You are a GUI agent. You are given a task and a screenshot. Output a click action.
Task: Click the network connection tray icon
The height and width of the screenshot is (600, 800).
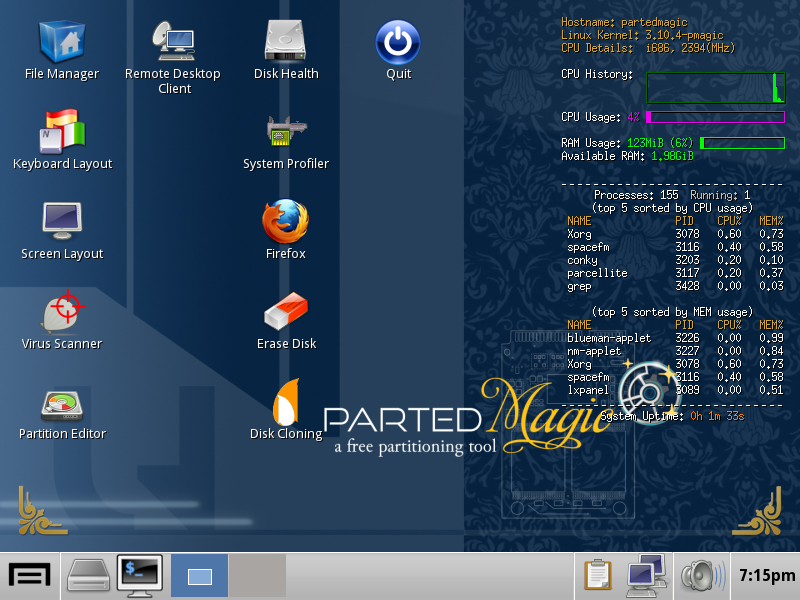tap(646, 576)
